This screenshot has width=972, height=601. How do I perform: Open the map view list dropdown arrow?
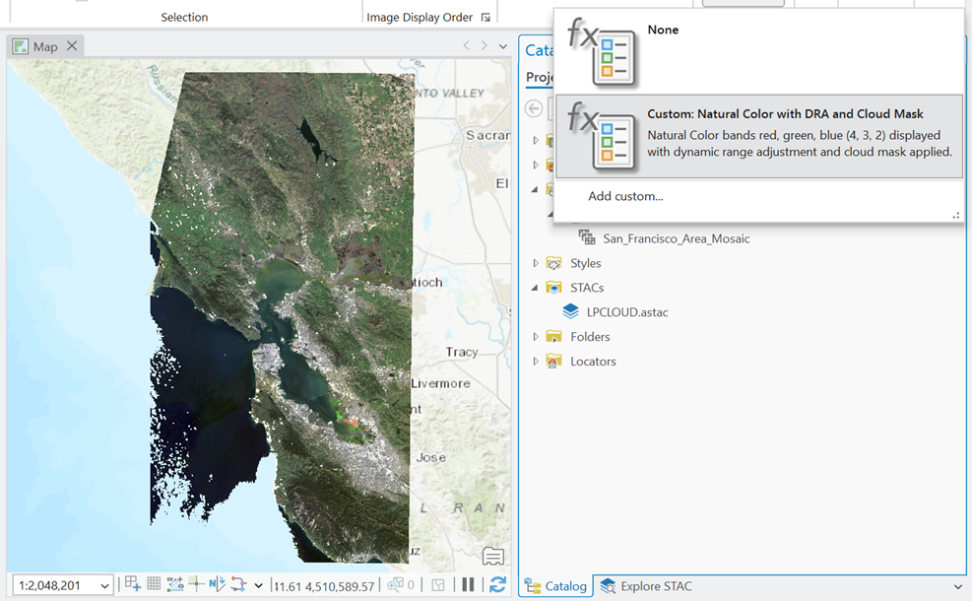[503, 46]
